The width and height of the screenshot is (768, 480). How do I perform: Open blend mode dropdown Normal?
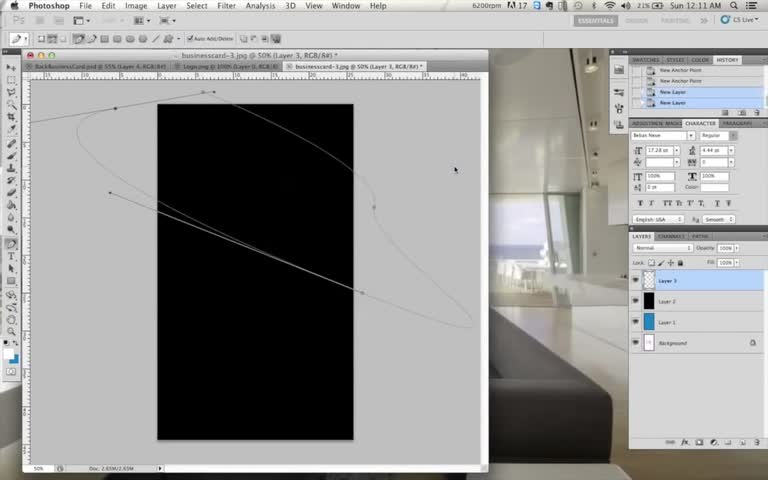pyautogui.click(x=662, y=248)
